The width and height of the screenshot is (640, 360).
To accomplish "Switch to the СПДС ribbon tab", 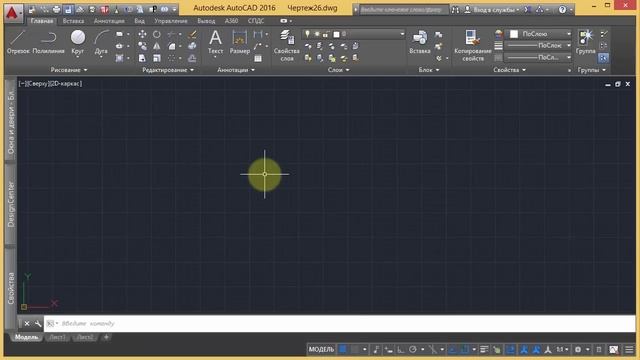I will (256, 21).
